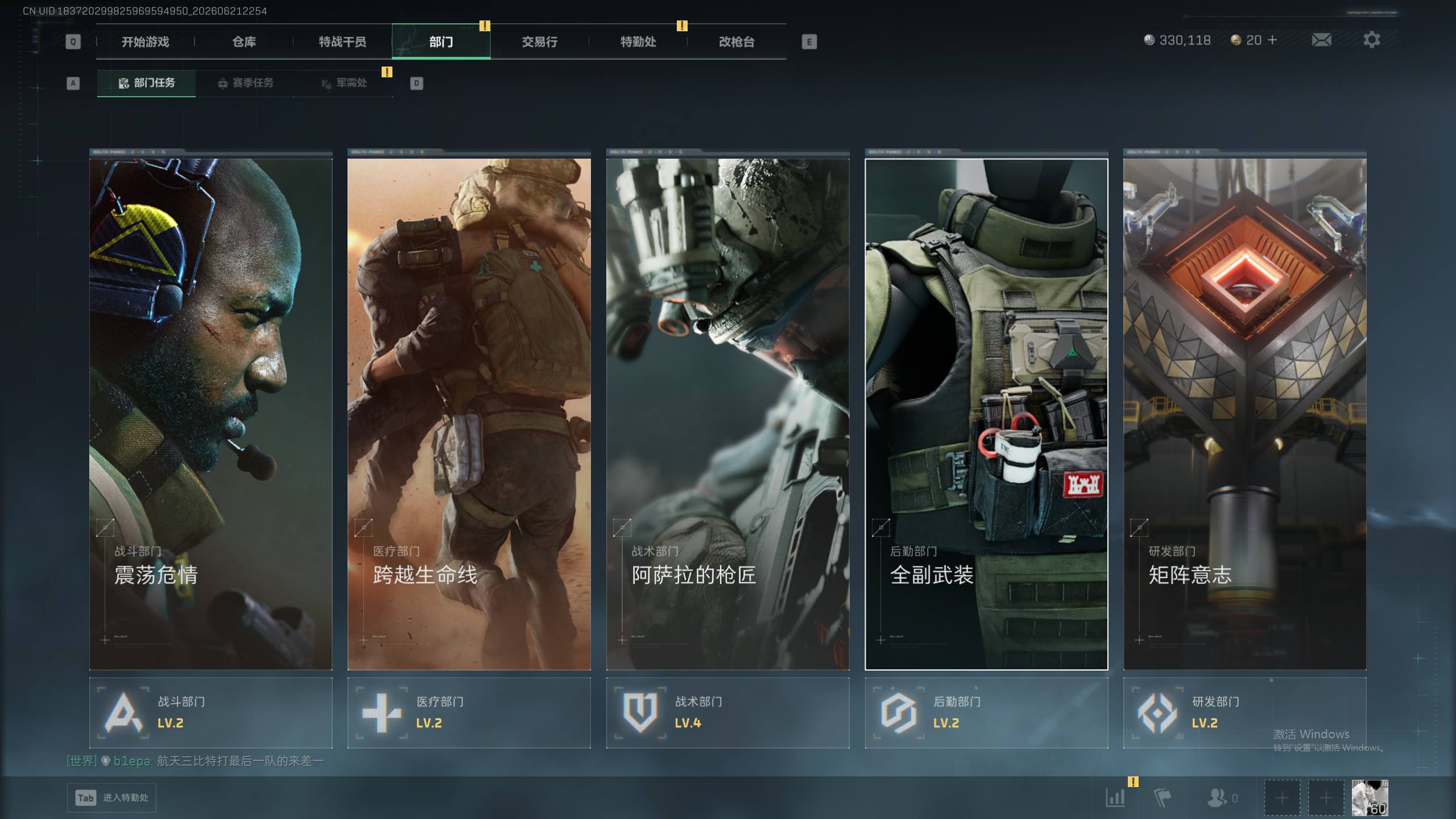This screenshot has height=819, width=1456.
Task: Switch to the 仓库 tab
Action: (244, 42)
